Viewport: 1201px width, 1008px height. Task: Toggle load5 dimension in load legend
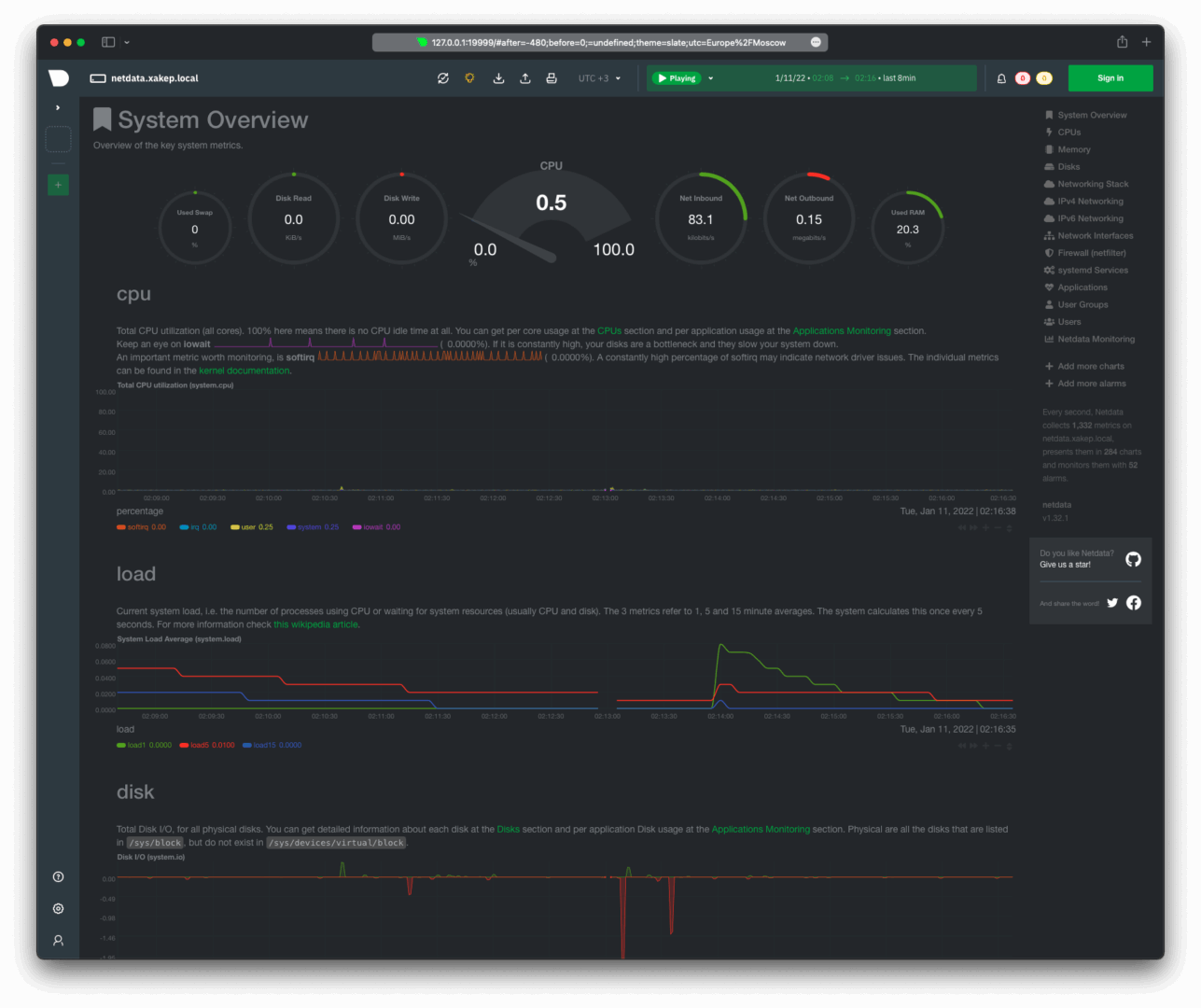207,746
